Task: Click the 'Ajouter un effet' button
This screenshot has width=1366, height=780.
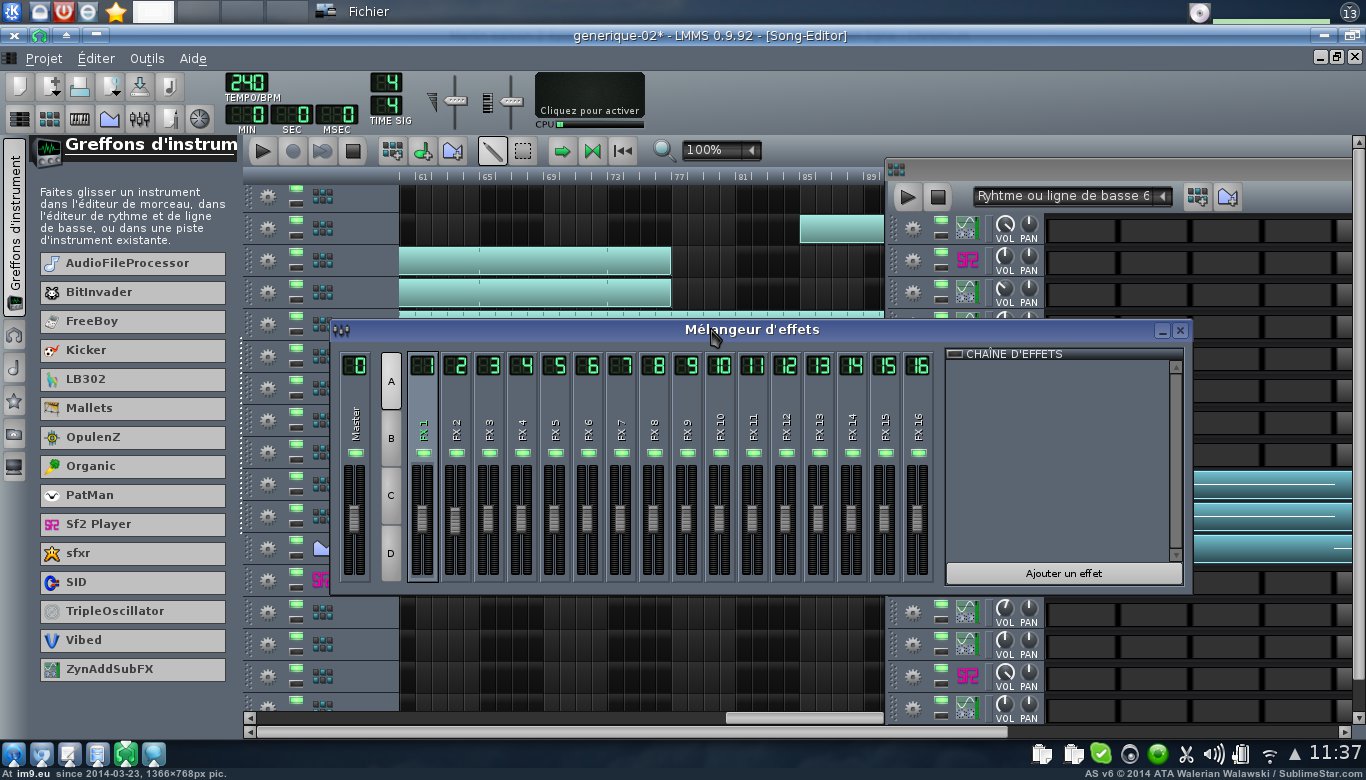Action: 1064,574
